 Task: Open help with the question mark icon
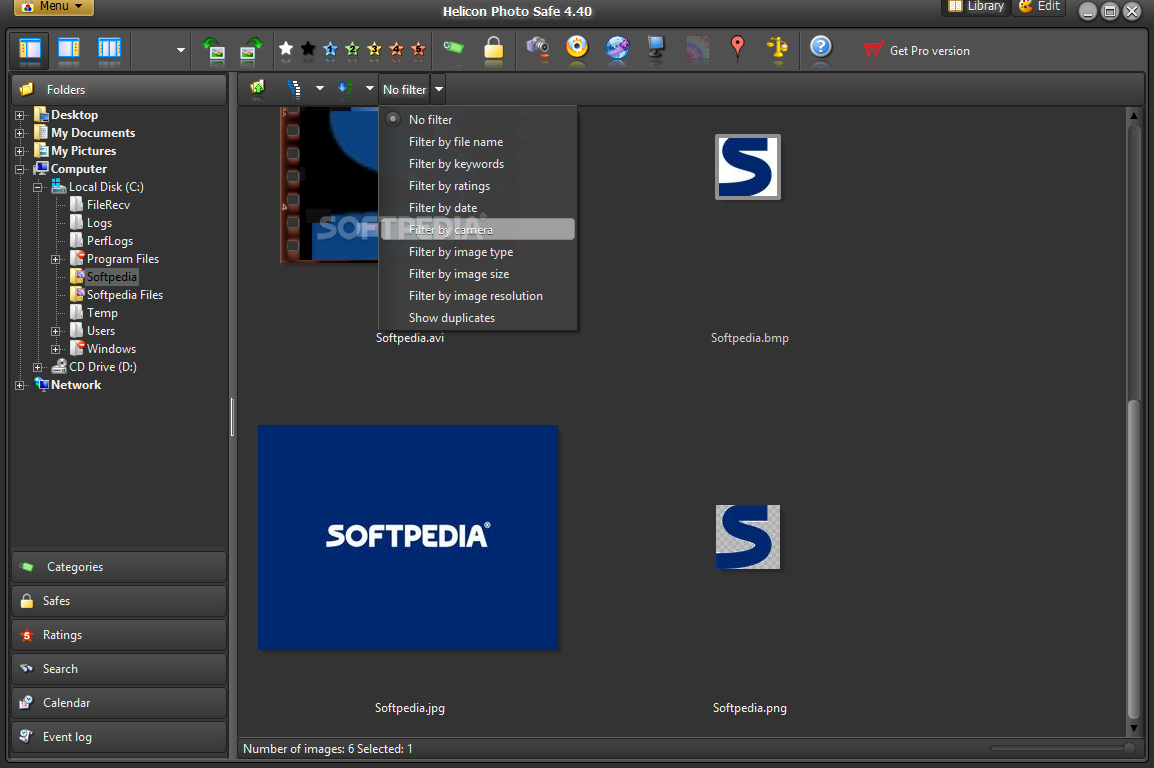pos(821,47)
